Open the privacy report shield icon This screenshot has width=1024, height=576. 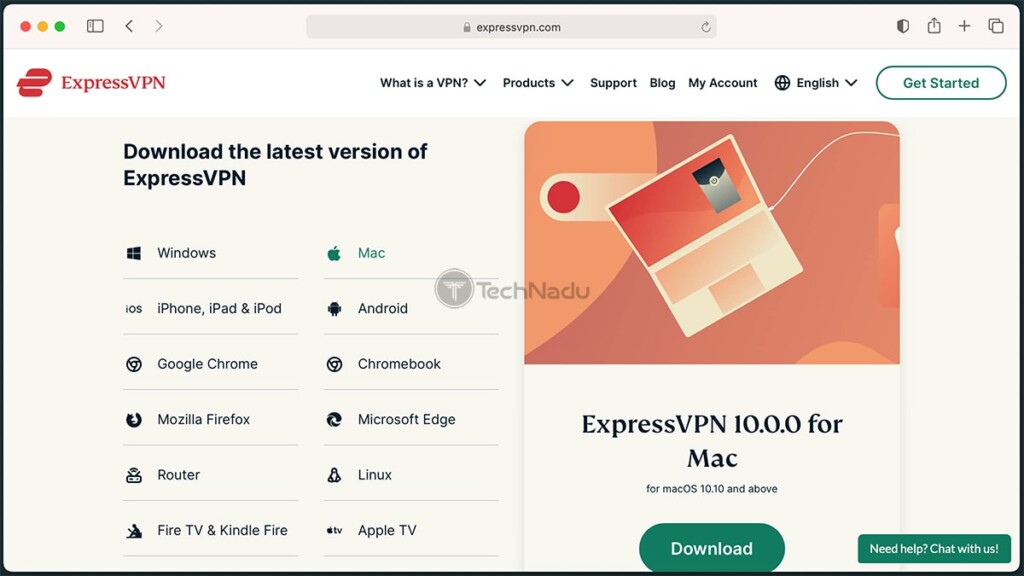(903, 26)
